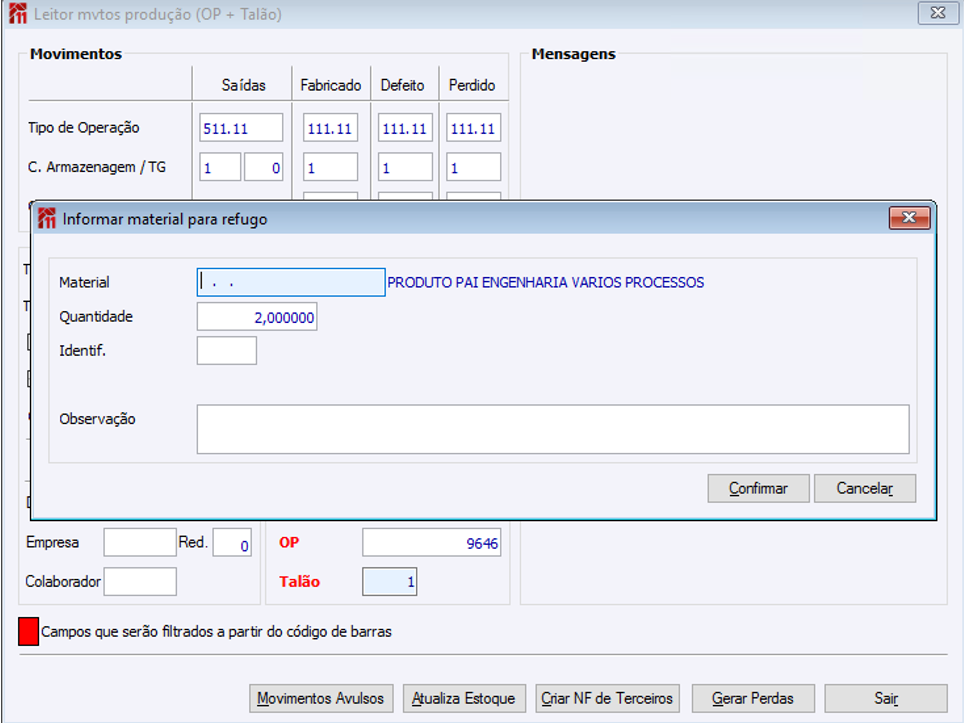
Task: Click the Fabricado column header
Action: (x=331, y=85)
